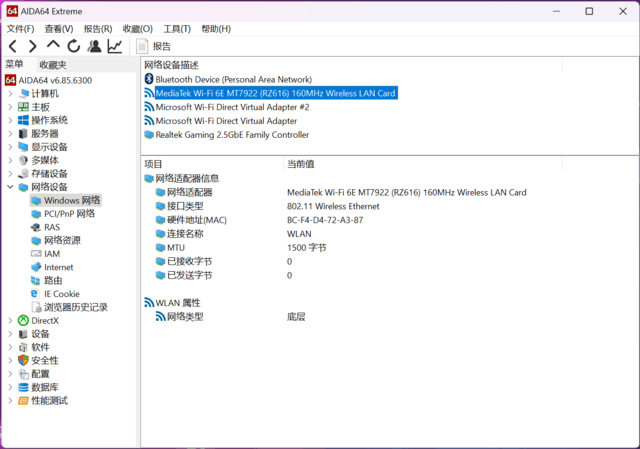Click the DirectX Xbox logo icon
Screen dimensions: 640x449
23,320
